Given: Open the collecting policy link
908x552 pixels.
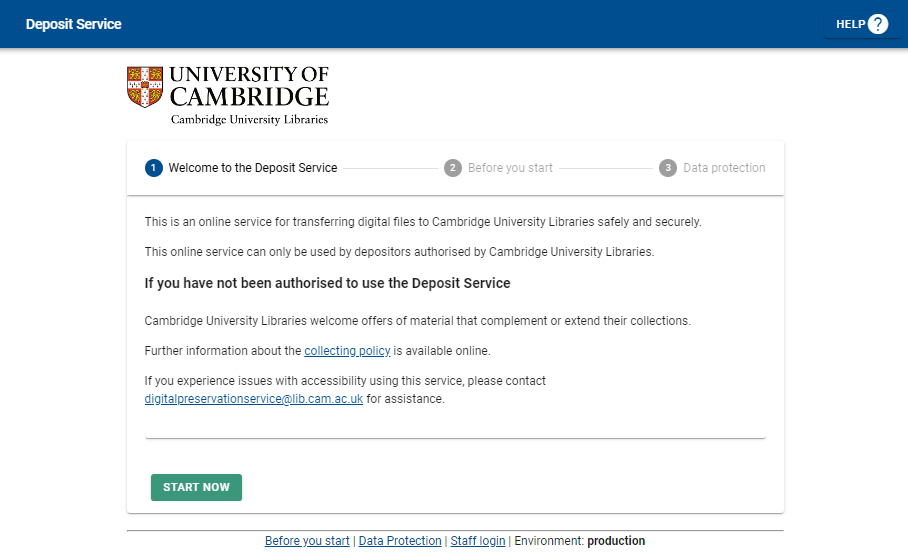Looking at the screenshot, I should [347, 351].
